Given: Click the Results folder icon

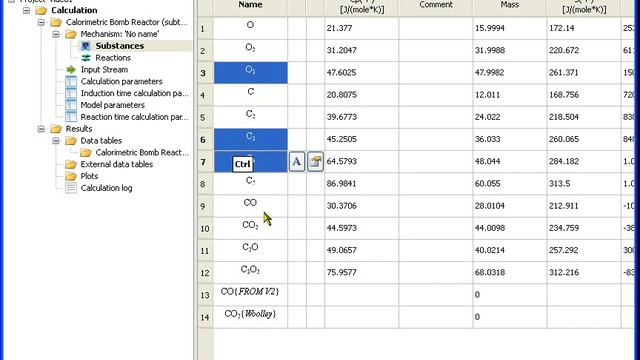Looking at the screenshot, I should point(56,129).
